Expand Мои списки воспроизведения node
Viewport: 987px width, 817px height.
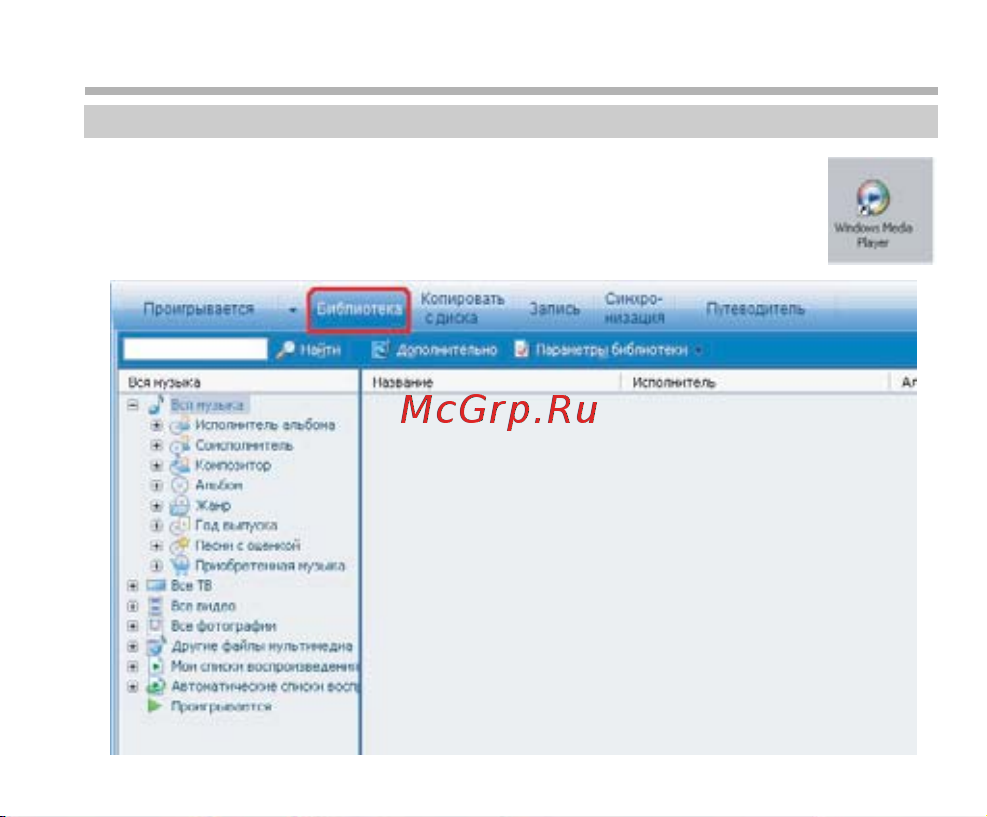133,667
